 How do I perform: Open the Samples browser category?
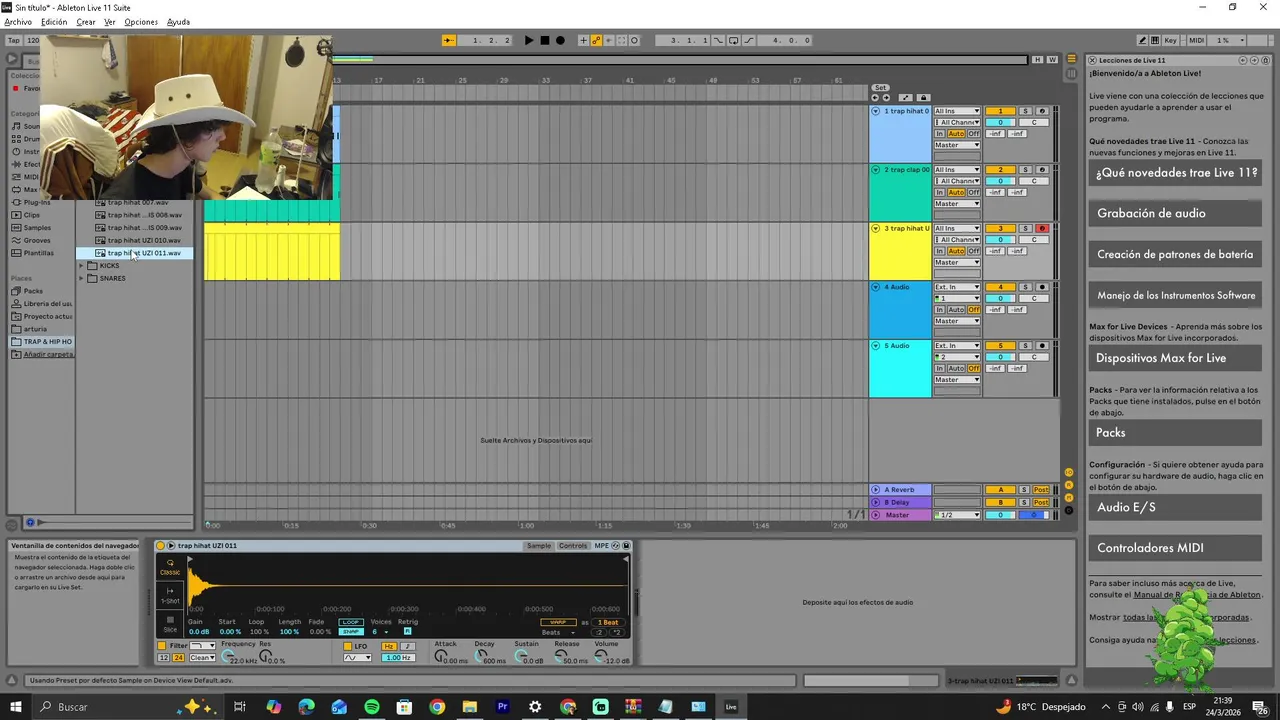tap(37, 228)
